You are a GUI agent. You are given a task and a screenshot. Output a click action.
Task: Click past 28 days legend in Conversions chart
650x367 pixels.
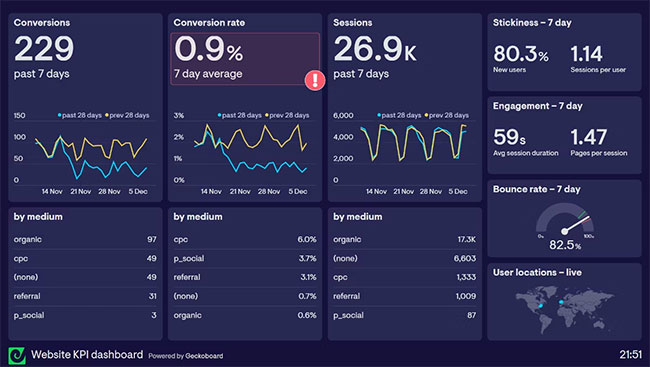80,115
